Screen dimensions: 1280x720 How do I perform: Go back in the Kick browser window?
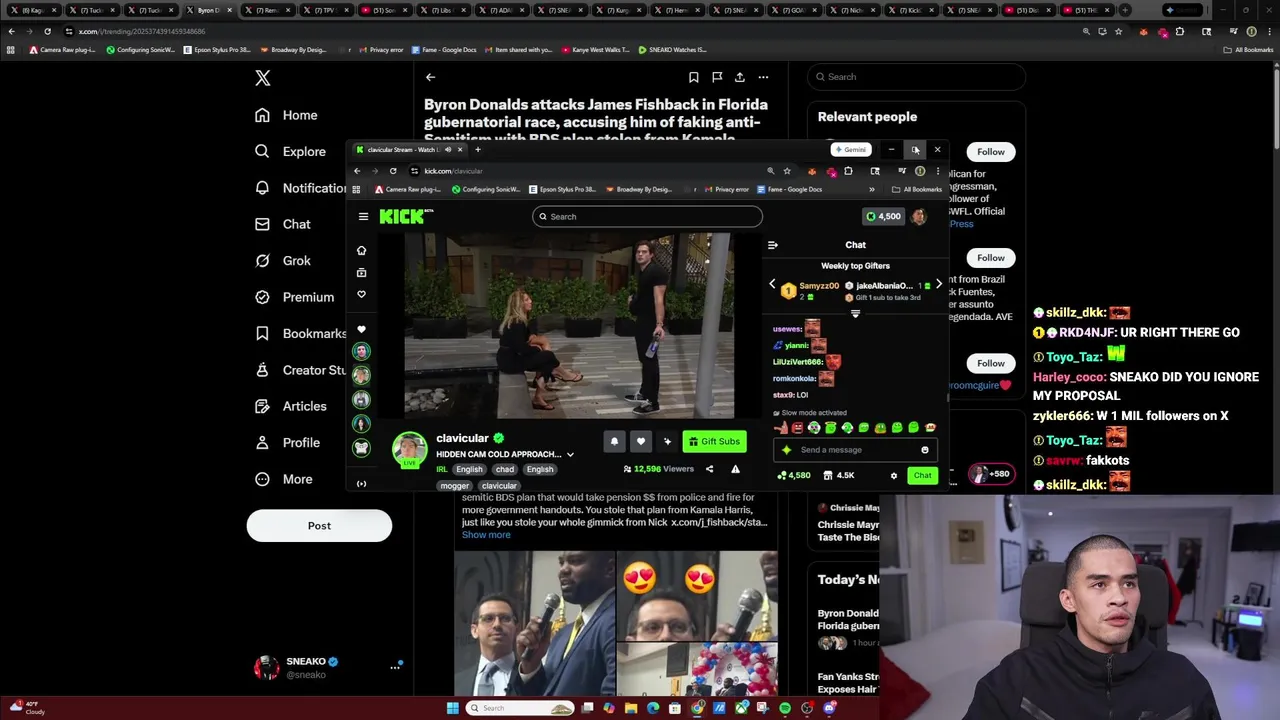(x=357, y=171)
